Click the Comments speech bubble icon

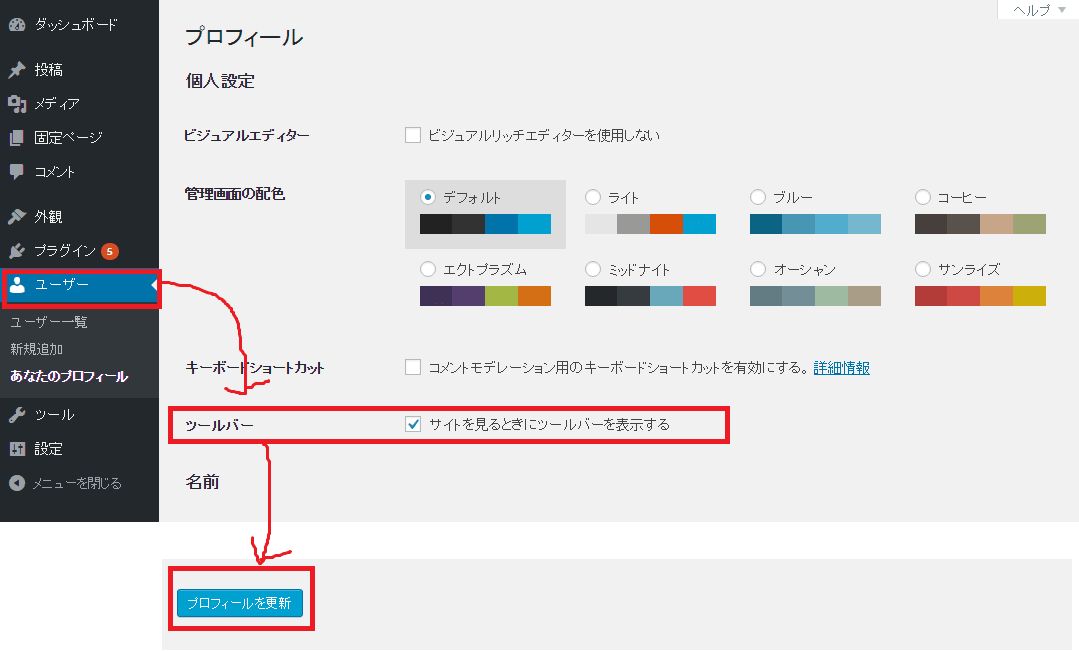17,172
